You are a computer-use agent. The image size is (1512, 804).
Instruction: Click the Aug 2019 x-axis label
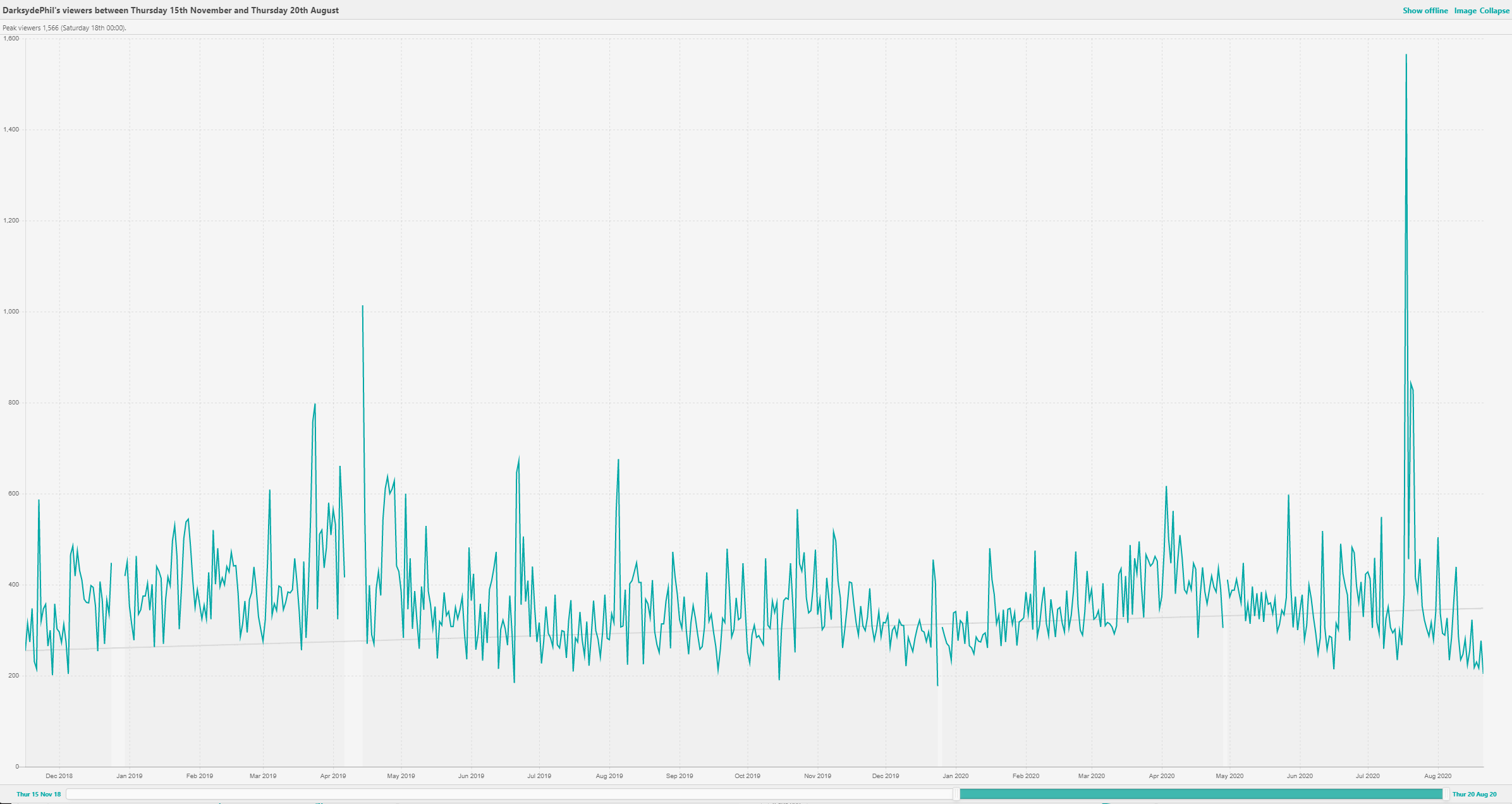[609, 776]
